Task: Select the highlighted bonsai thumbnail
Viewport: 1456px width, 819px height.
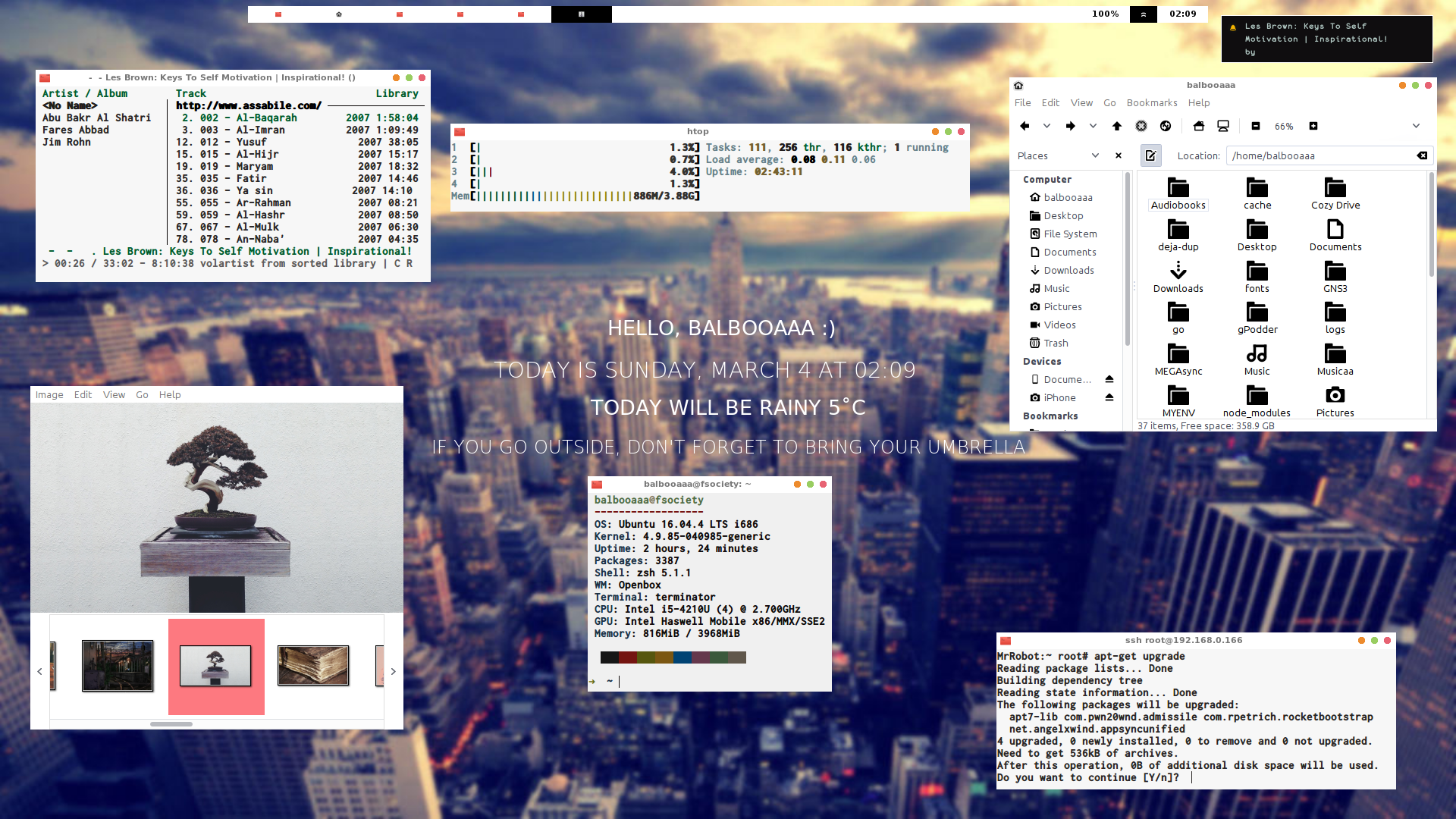Action: [x=216, y=667]
